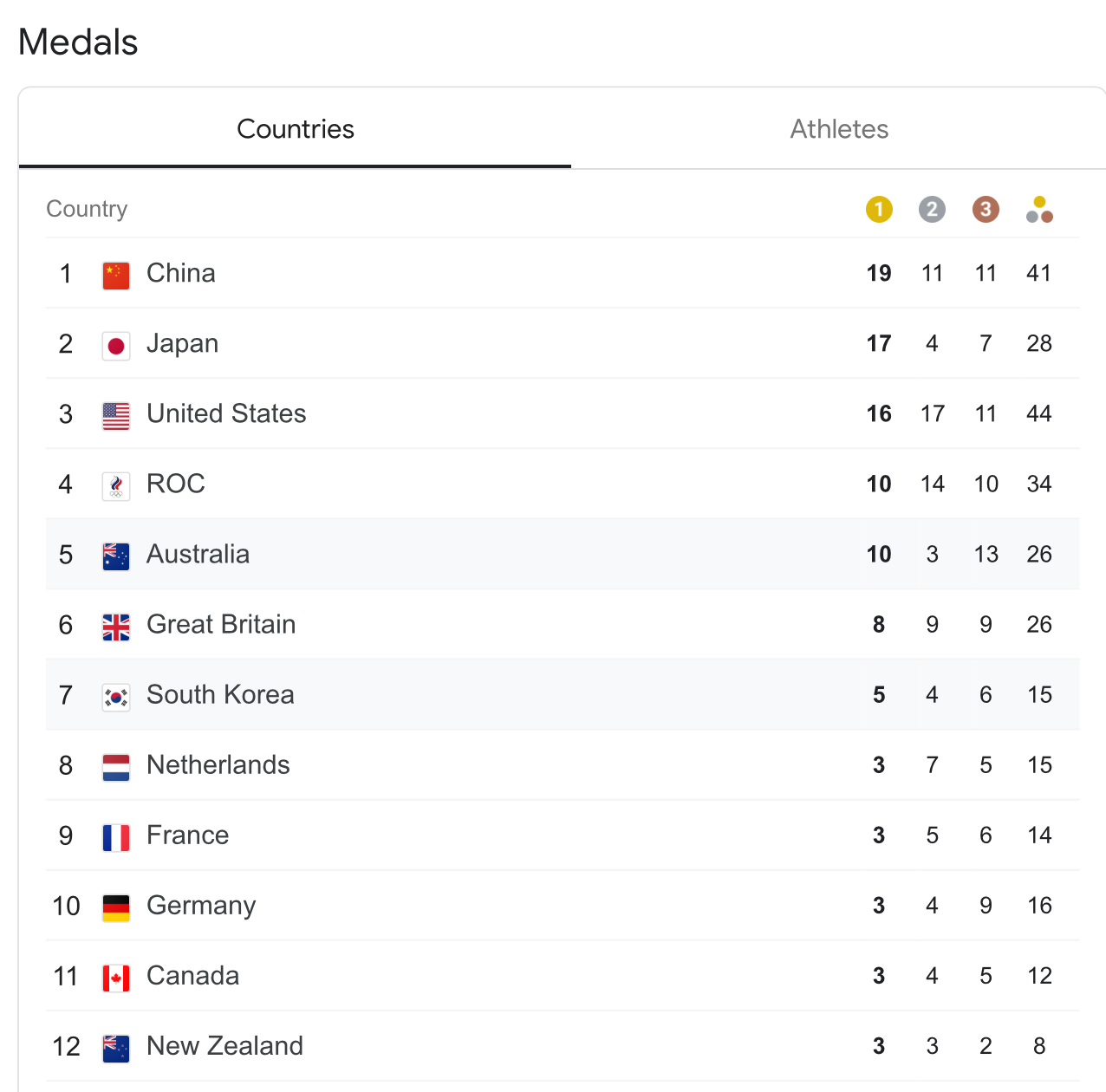Click the gold medal column icon
The width and height of the screenshot is (1106, 1092).
879,209
